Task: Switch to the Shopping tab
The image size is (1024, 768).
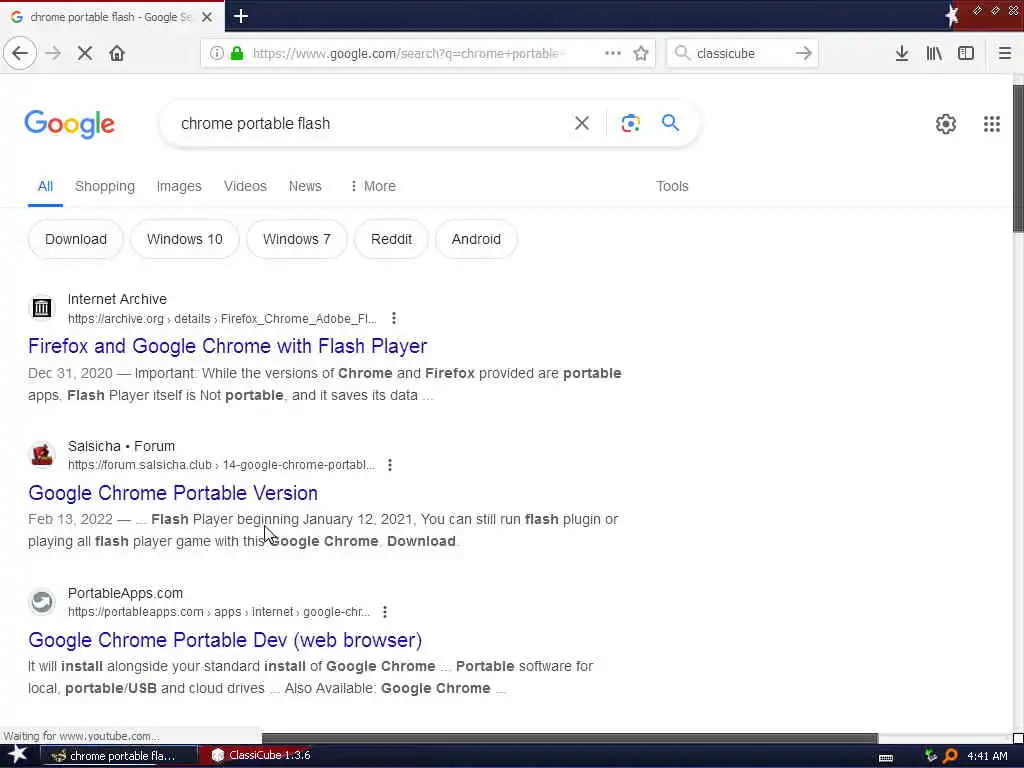Action: pos(104,186)
